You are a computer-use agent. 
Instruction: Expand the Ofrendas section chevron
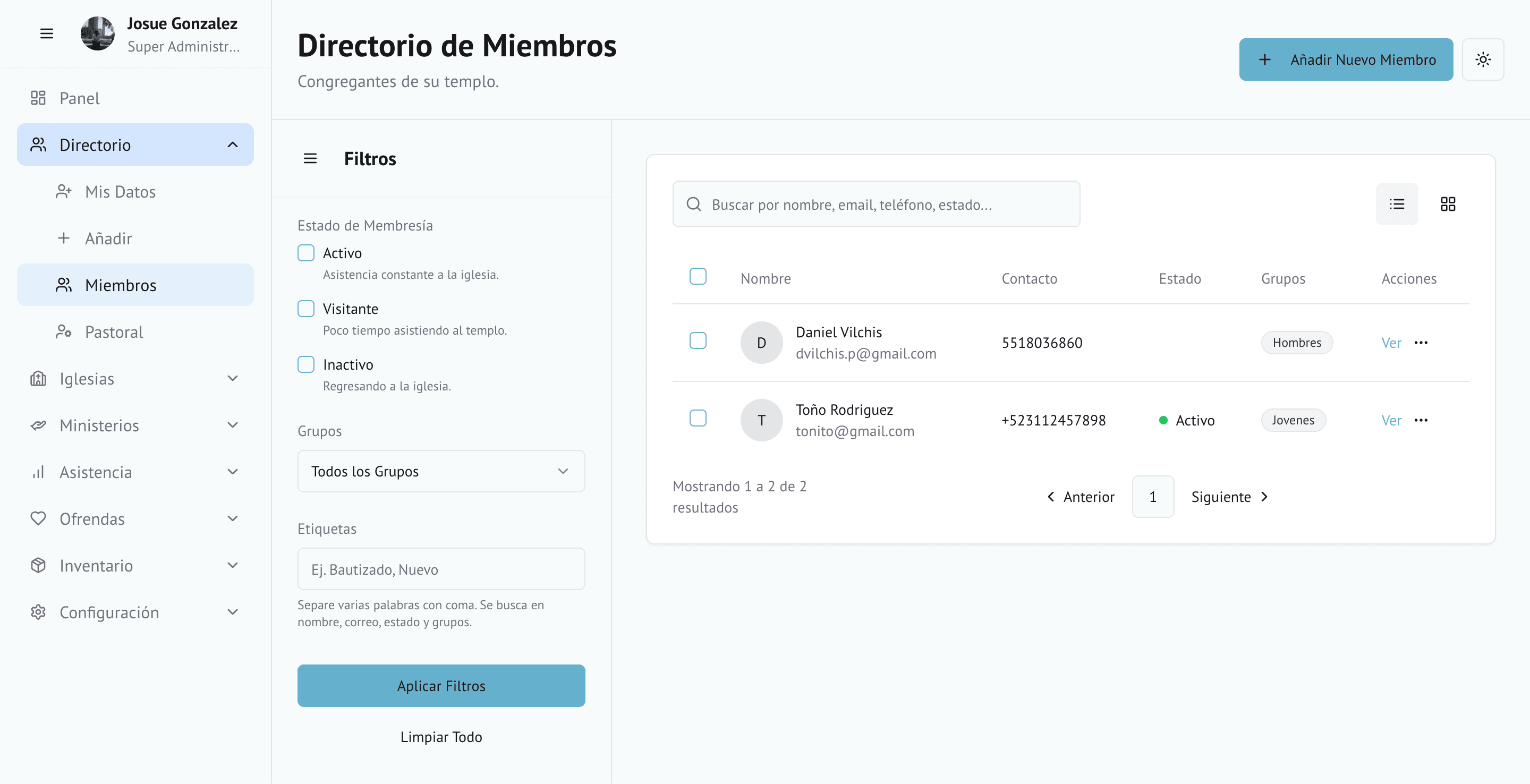pos(233,519)
